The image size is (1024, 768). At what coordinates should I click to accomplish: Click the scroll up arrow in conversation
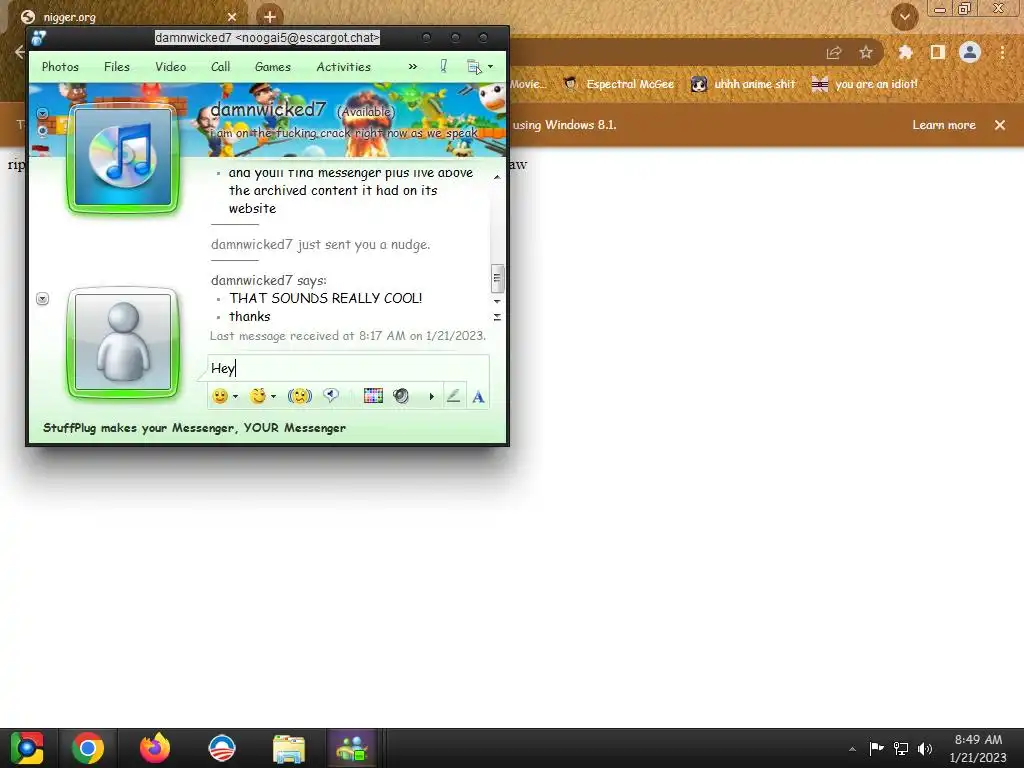click(497, 177)
